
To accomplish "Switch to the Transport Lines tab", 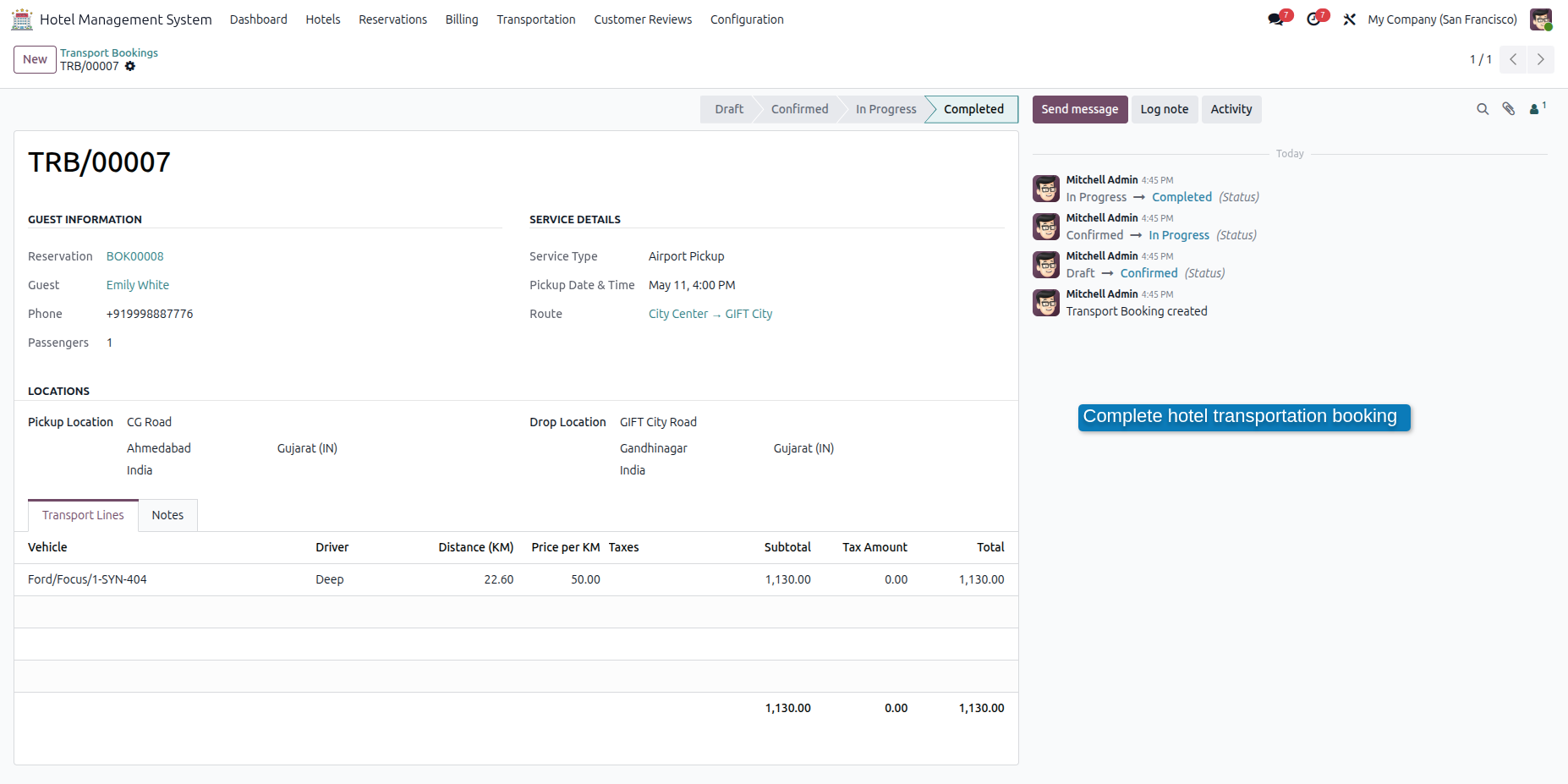I will pyautogui.click(x=83, y=515).
